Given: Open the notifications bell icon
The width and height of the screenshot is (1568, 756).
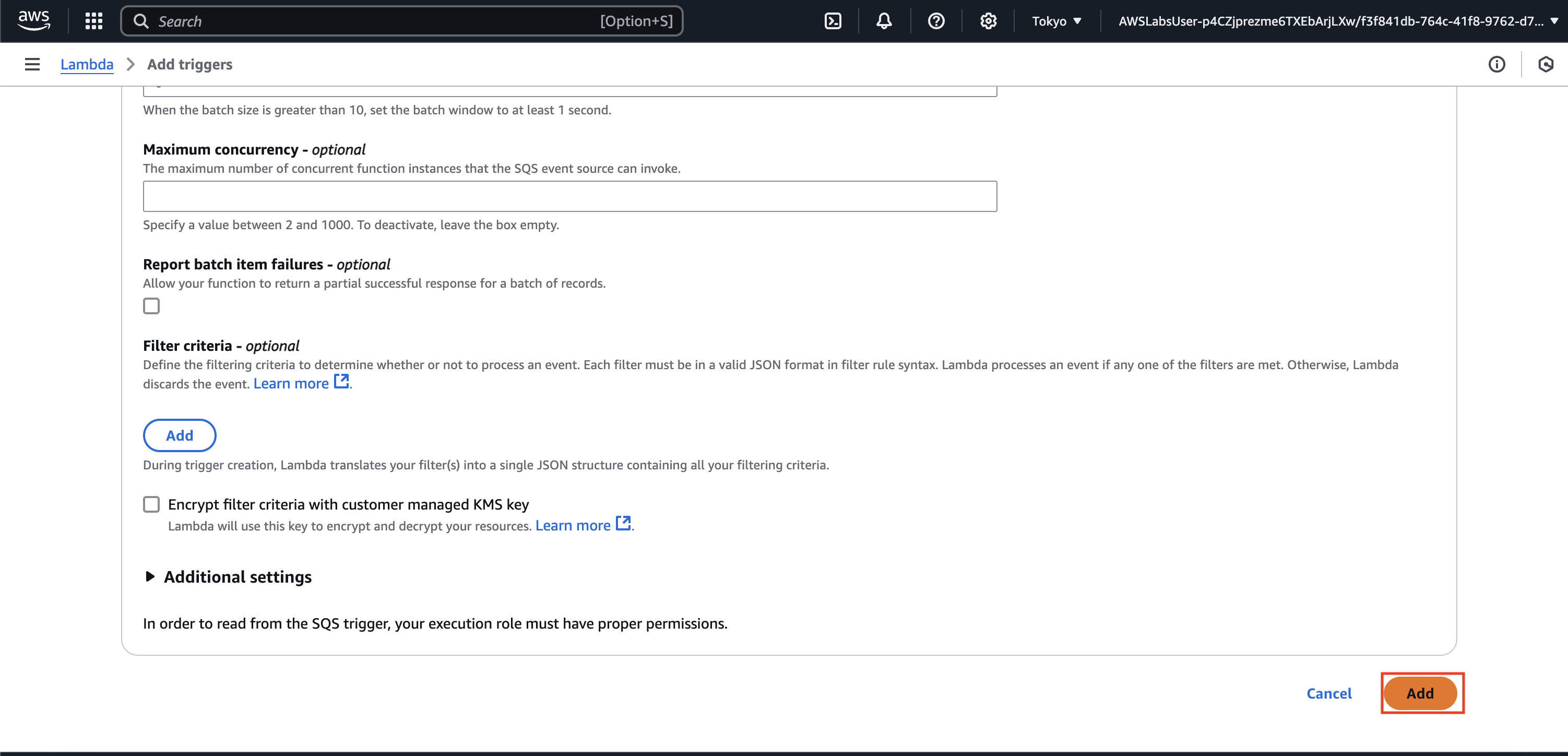Looking at the screenshot, I should pos(884,21).
